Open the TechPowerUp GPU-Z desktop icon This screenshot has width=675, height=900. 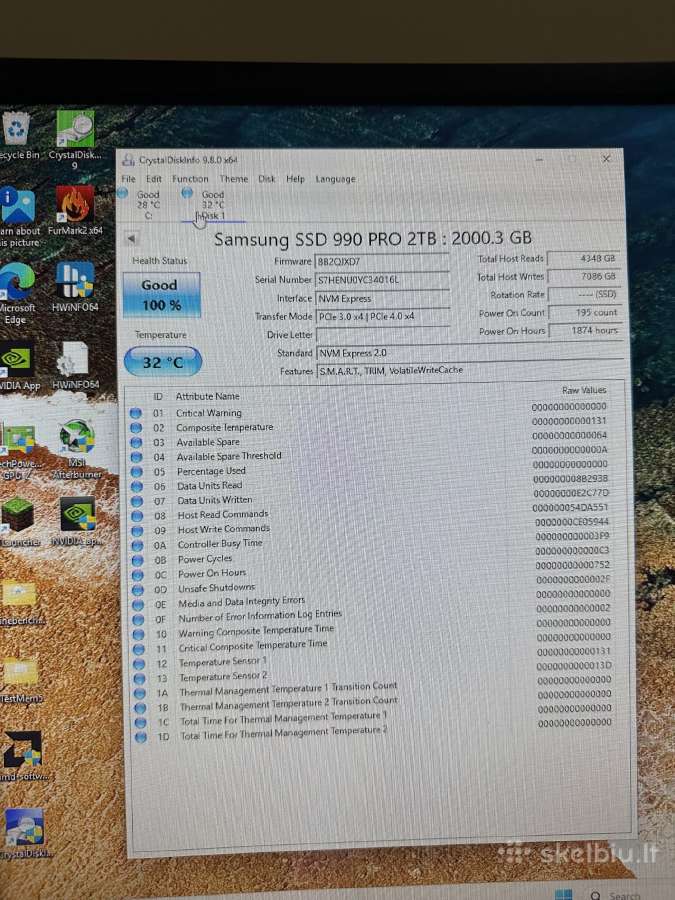click(19, 451)
